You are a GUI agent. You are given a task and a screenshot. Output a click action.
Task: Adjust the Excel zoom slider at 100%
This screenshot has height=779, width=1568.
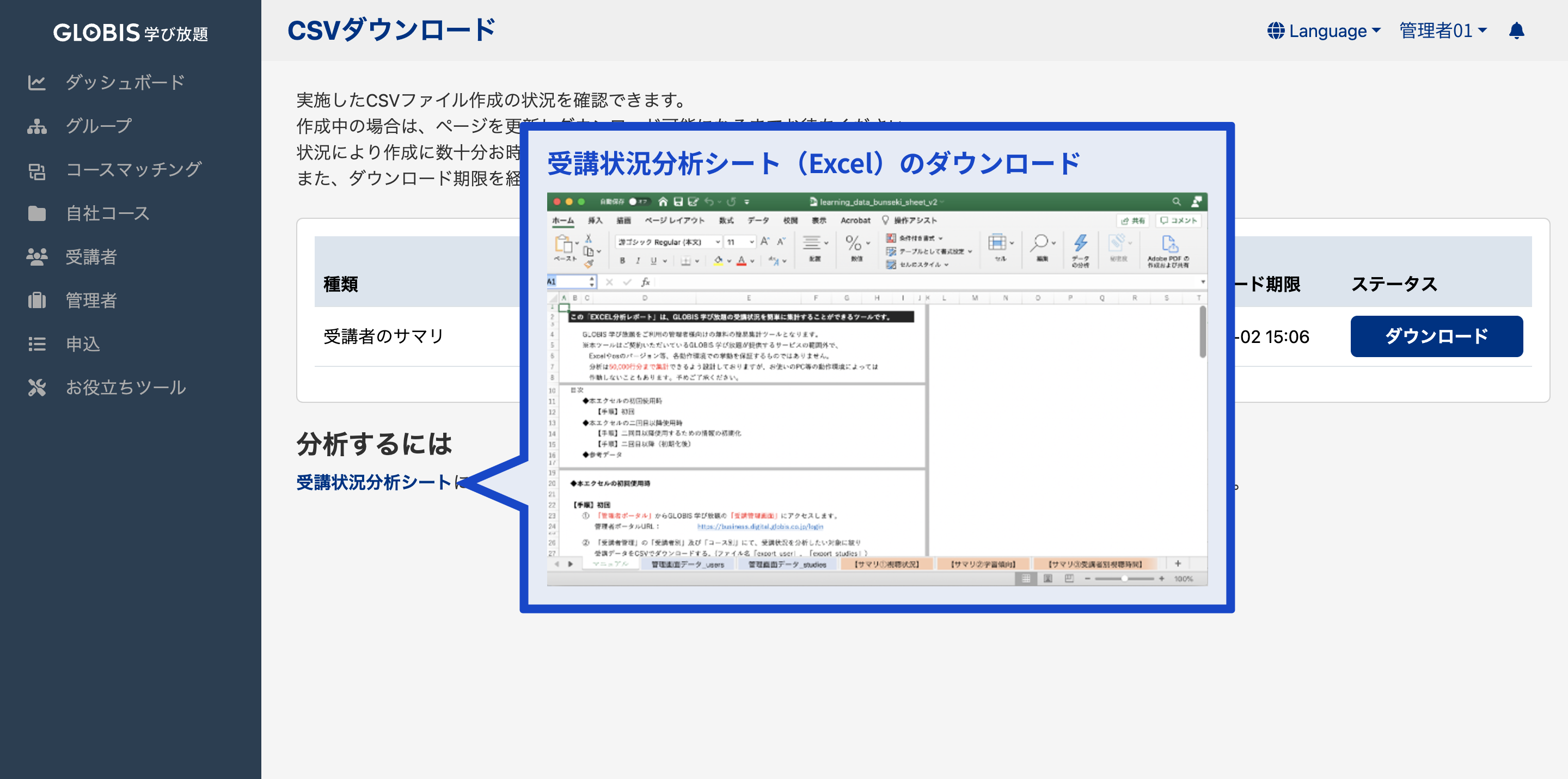click(1125, 579)
